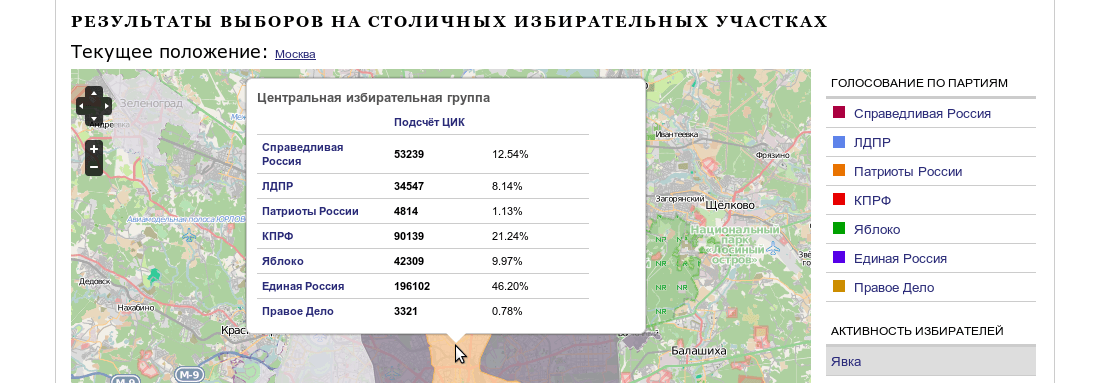
Task: Select Правое Дело in party legend
Action: click(x=894, y=288)
